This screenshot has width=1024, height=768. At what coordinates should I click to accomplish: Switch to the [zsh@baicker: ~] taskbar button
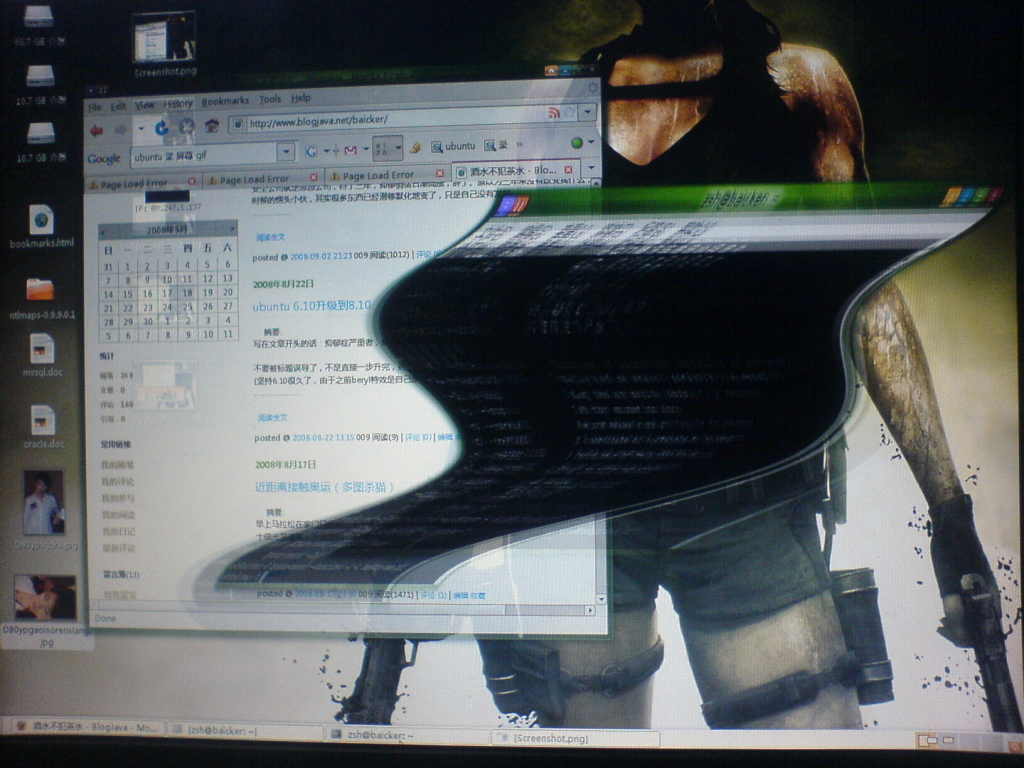point(245,731)
